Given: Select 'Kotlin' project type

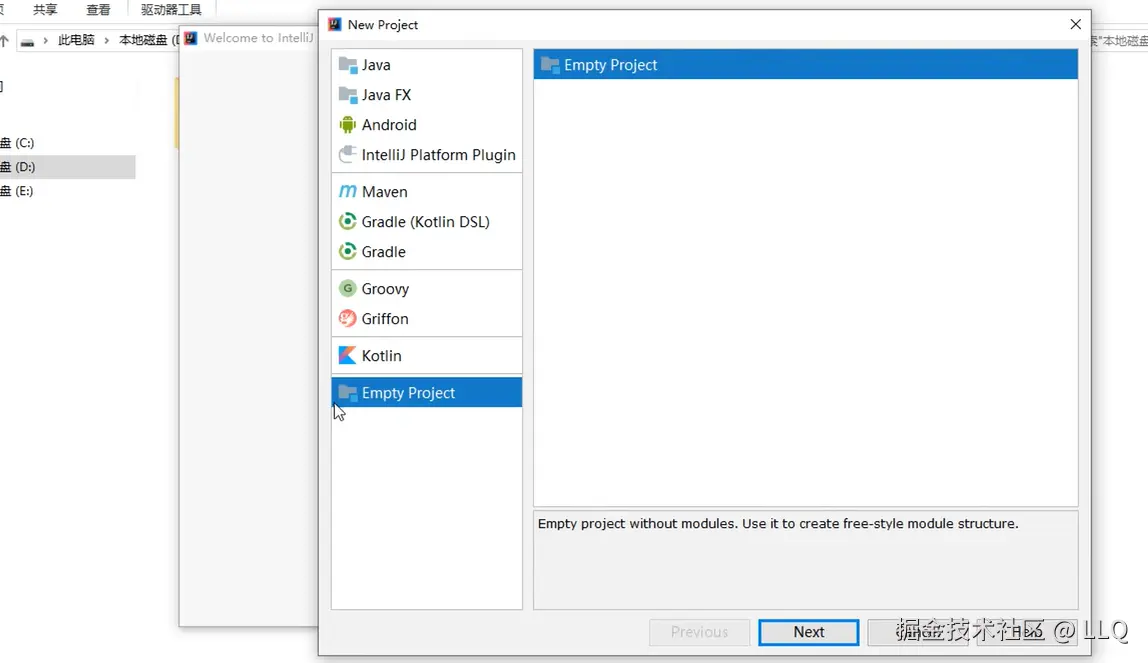Looking at the screenshot, I should (x=381, y=356).
